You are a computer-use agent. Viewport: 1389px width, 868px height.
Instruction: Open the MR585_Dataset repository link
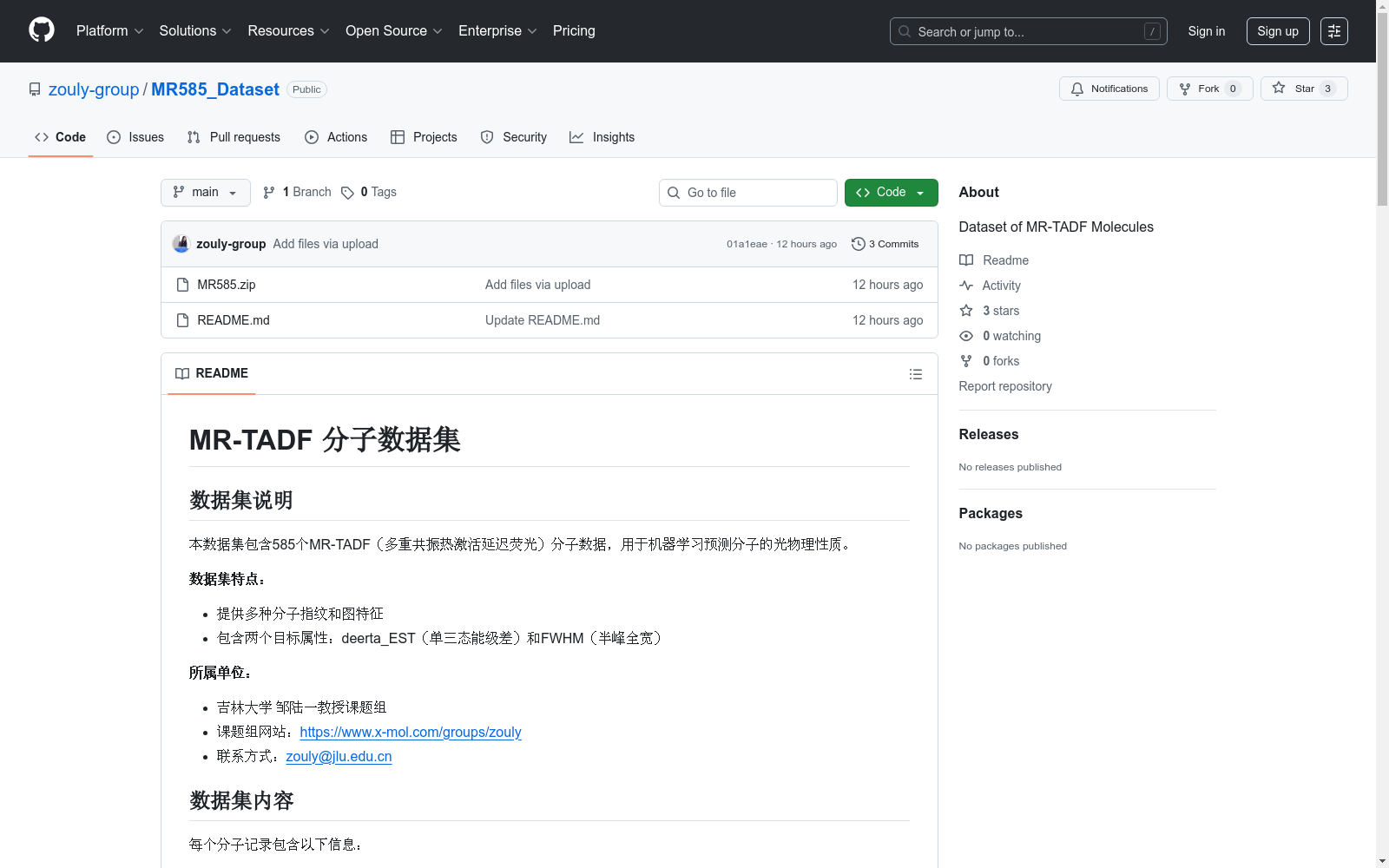point(215,89)
